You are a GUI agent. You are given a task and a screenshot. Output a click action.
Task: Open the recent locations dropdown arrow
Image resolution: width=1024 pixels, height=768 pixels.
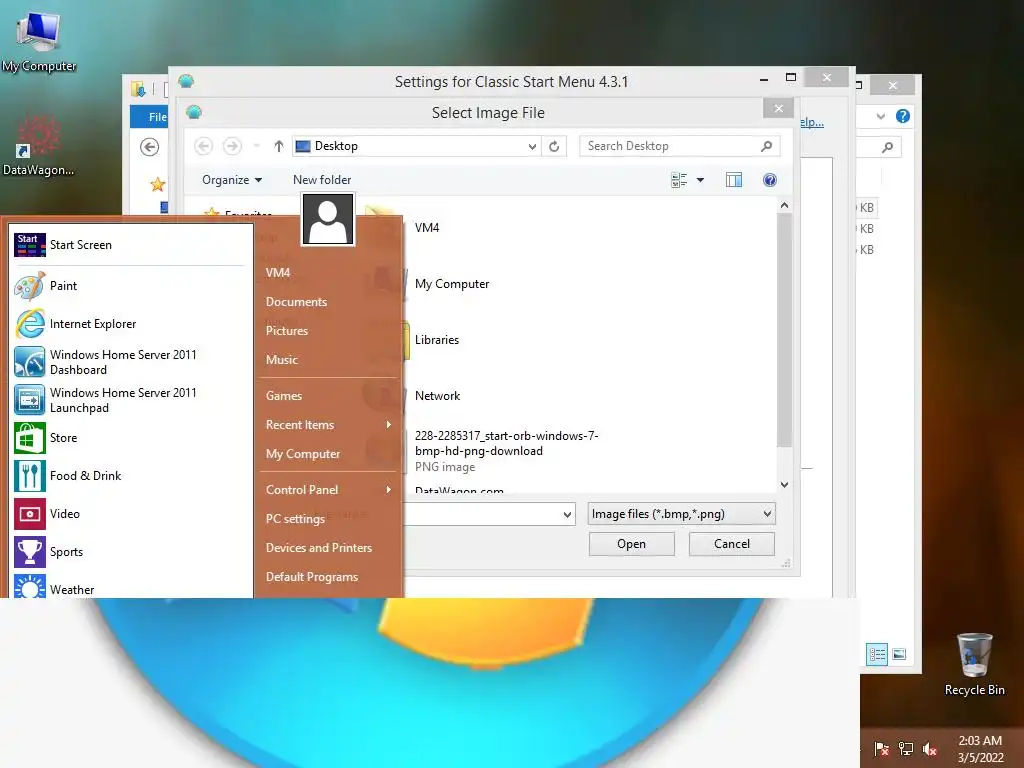[257, 146]
